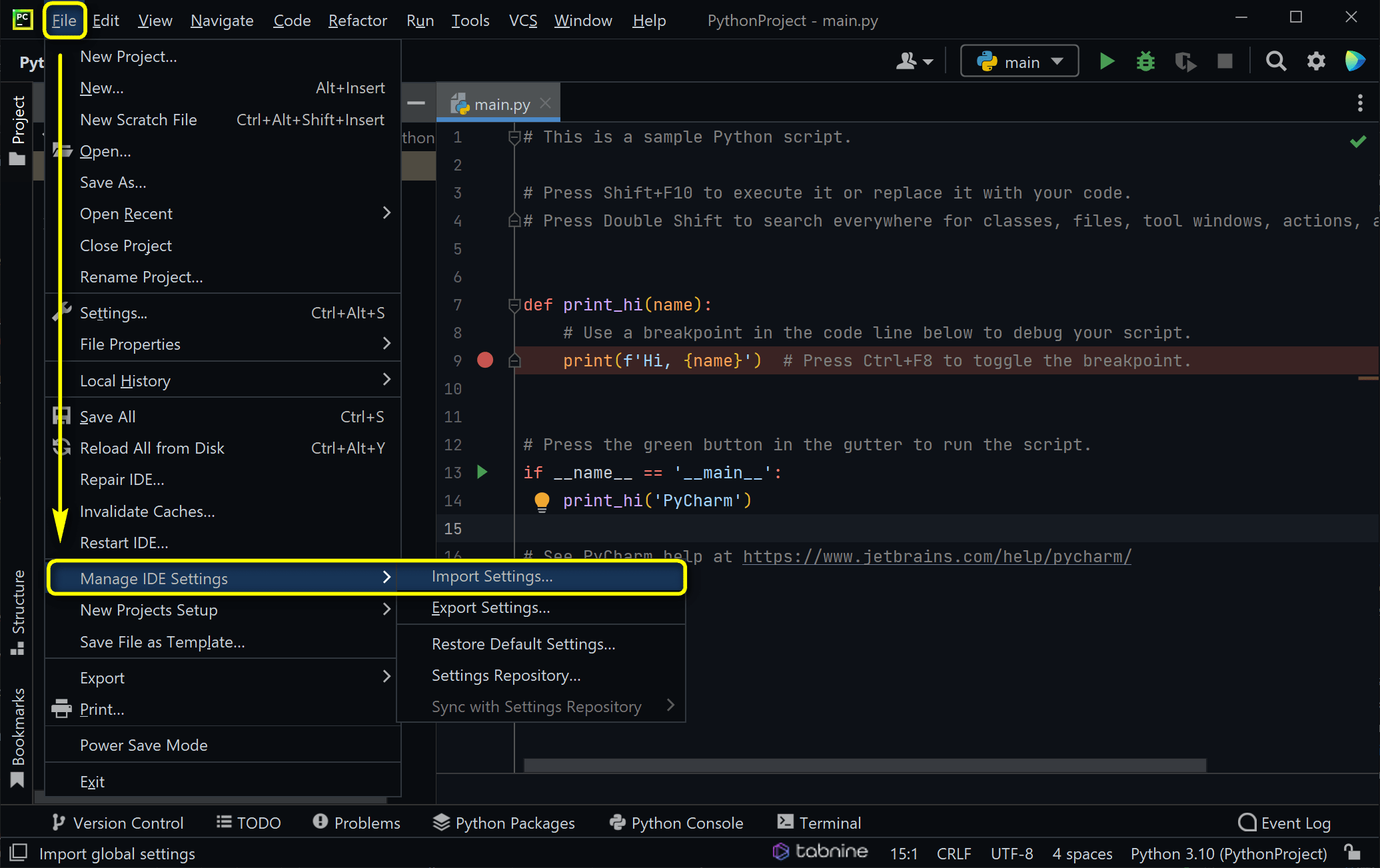1380x868 pixels.
Task: Click the Stop process square icon
Action: pos(1225,62)
